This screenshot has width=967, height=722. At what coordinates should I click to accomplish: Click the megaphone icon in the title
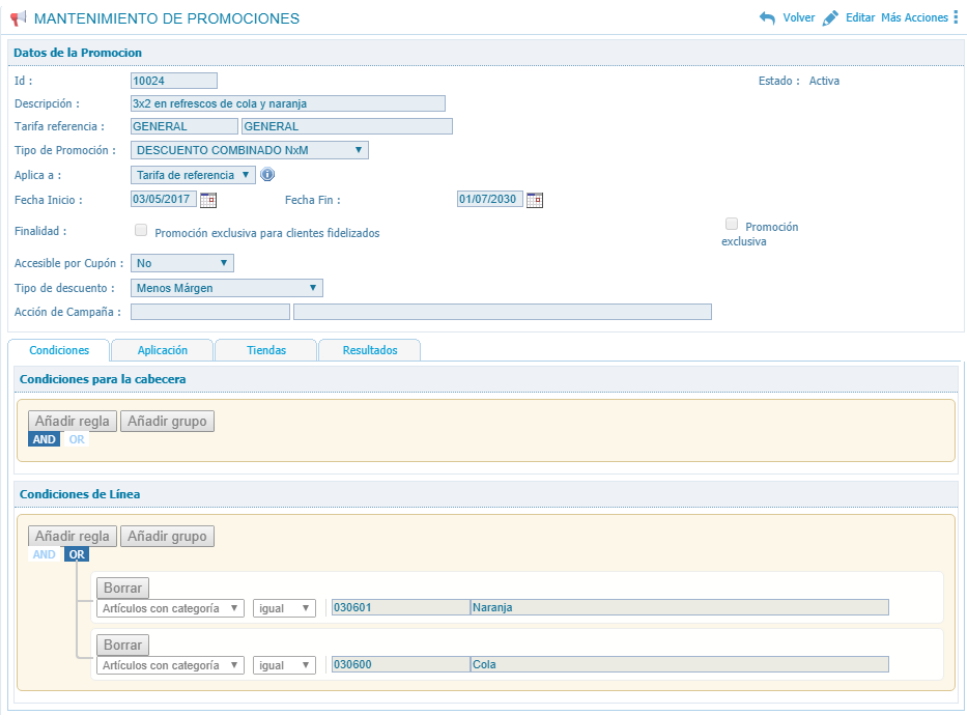click(18, 19)
